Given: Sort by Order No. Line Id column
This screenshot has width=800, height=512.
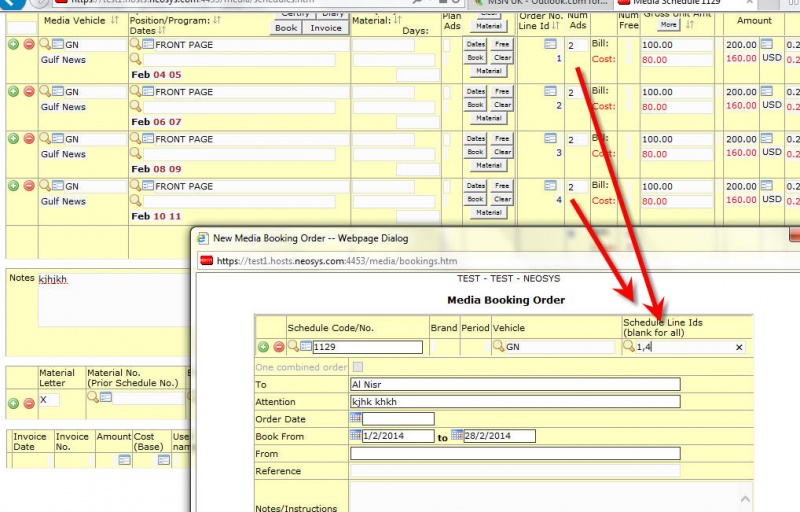Looking at the screenshot, I should 556,25.
